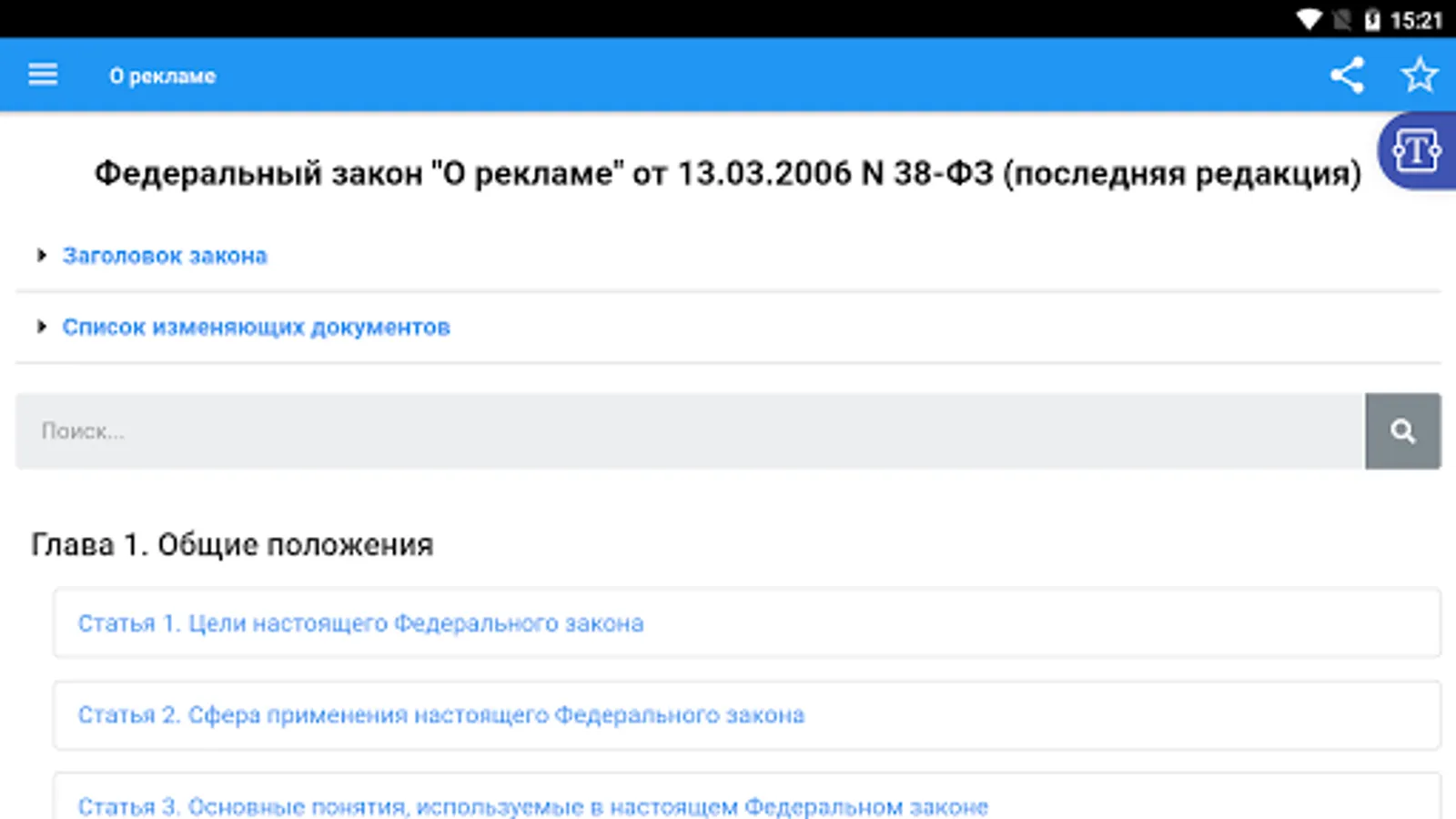Open Статья 3. Основные понятия
This screenshot has height=819, width=1456.
click(x=746, y=798)
